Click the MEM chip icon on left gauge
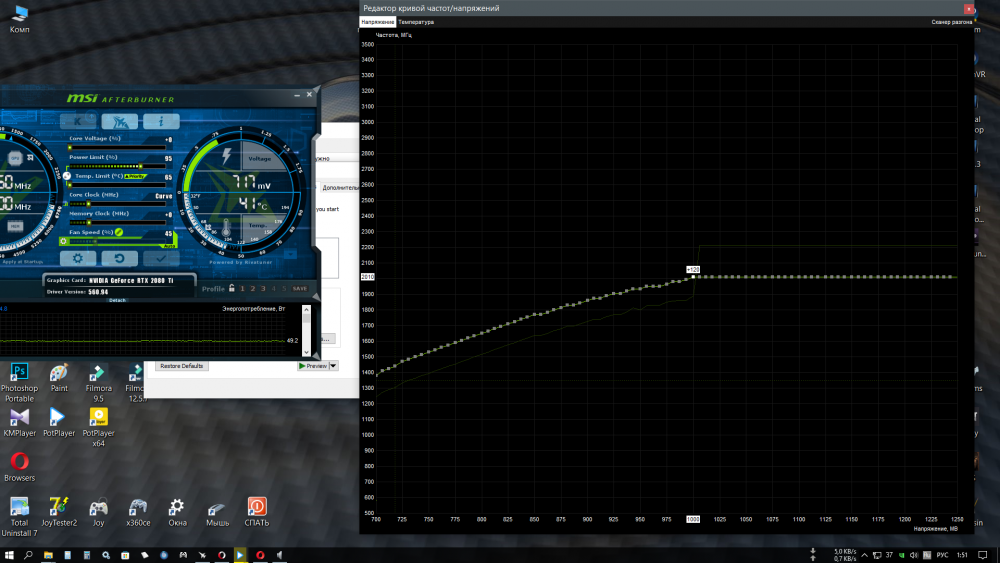Image resolution: width=1000 pixels, height=563 pixels. pos(15,226)
